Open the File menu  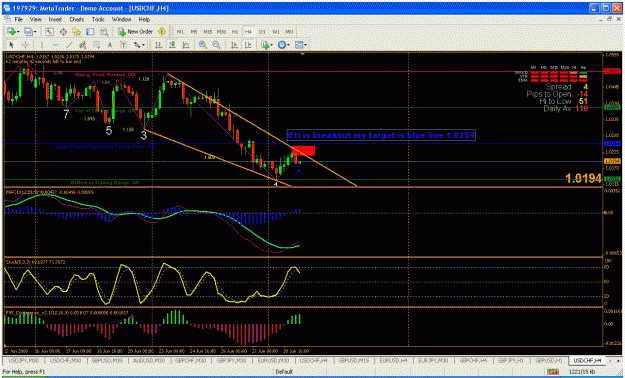pyautogui.click(x=19, y=19)
